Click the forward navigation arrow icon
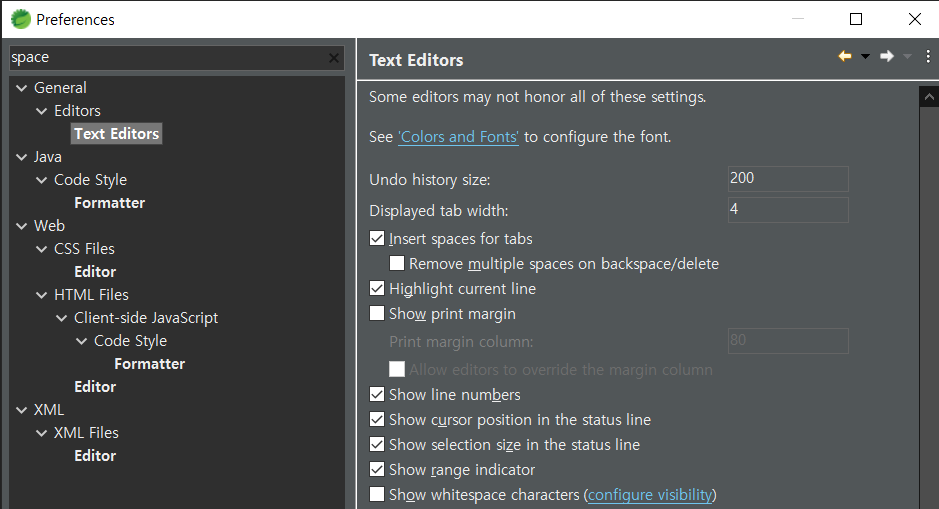Screen dimensions: 939x509 point(887,56)
